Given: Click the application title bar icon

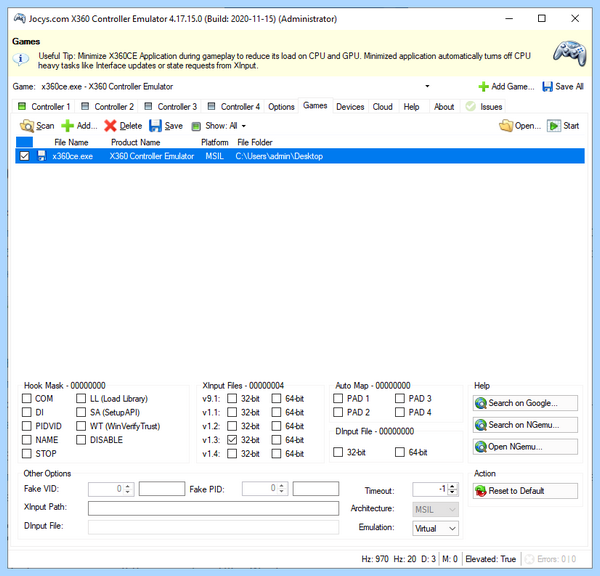Looking at the screenshot, I should click(x=20, y=18).
